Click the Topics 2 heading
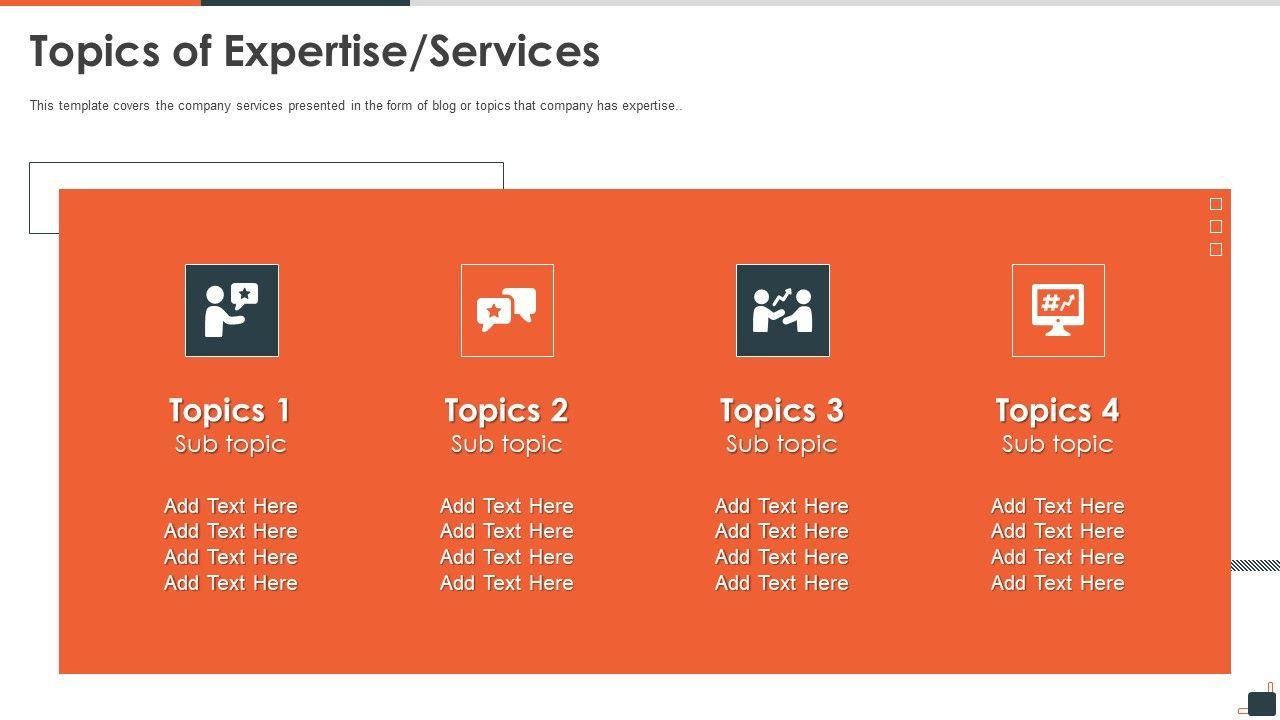 506,410
